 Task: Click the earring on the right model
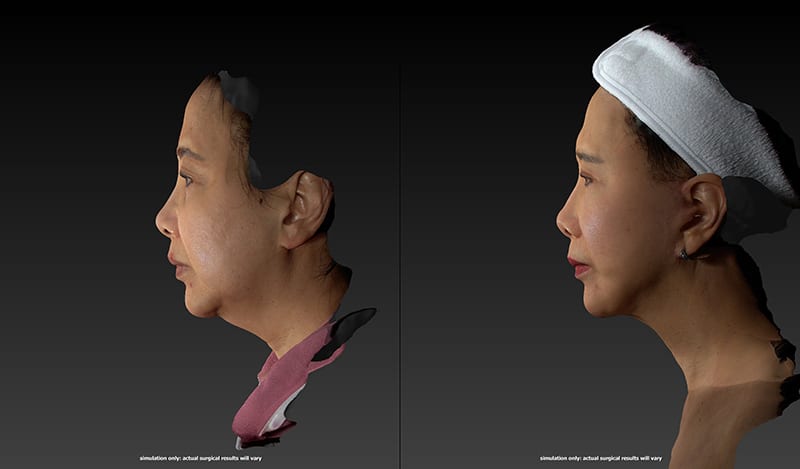(x=684, y=254)
